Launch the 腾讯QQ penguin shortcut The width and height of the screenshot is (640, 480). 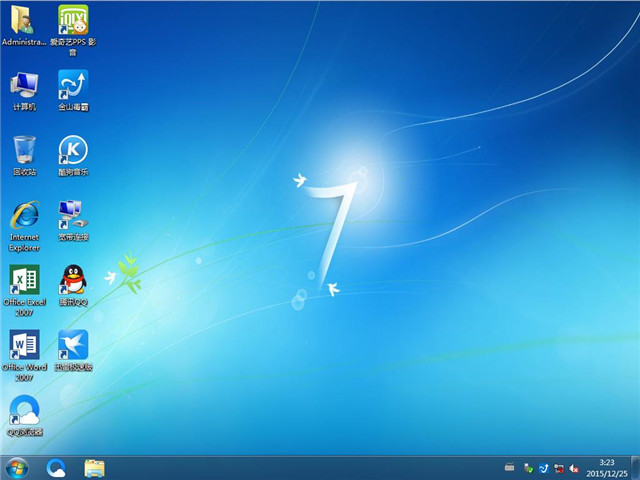(x=73, y=286)
